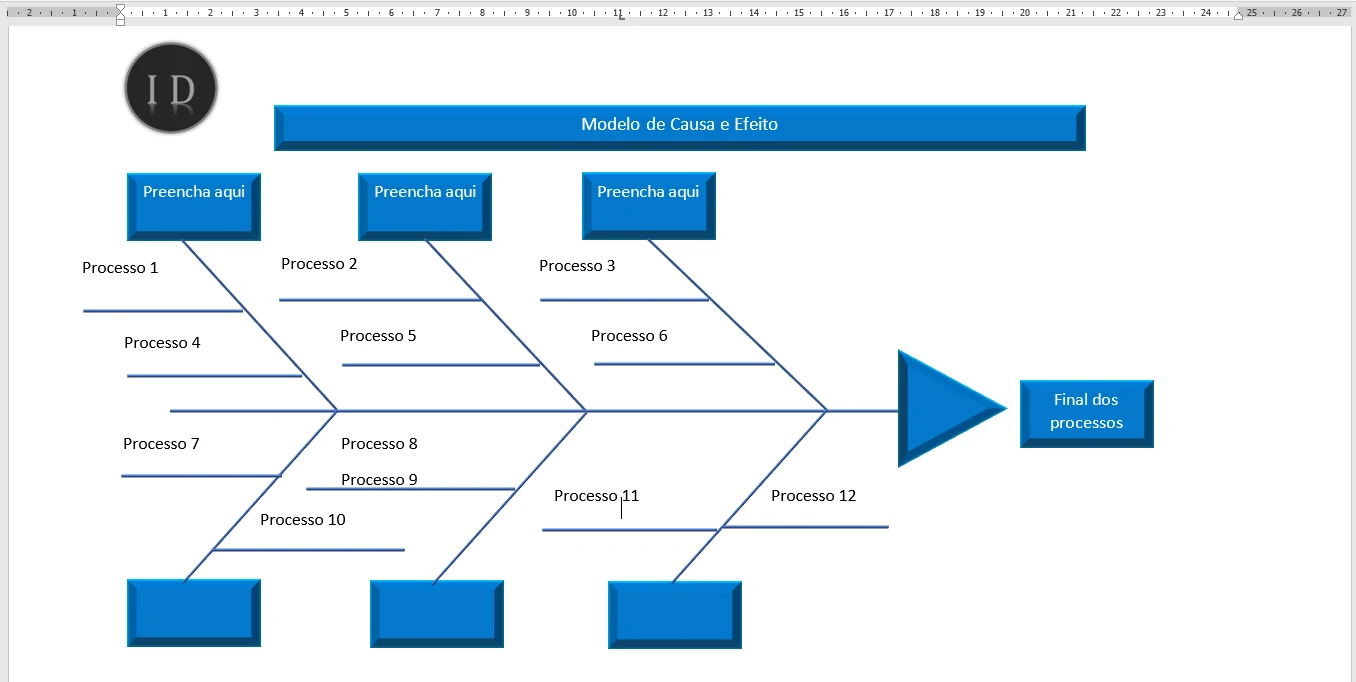Select the empty blue box at bottom right

[674, 614]
